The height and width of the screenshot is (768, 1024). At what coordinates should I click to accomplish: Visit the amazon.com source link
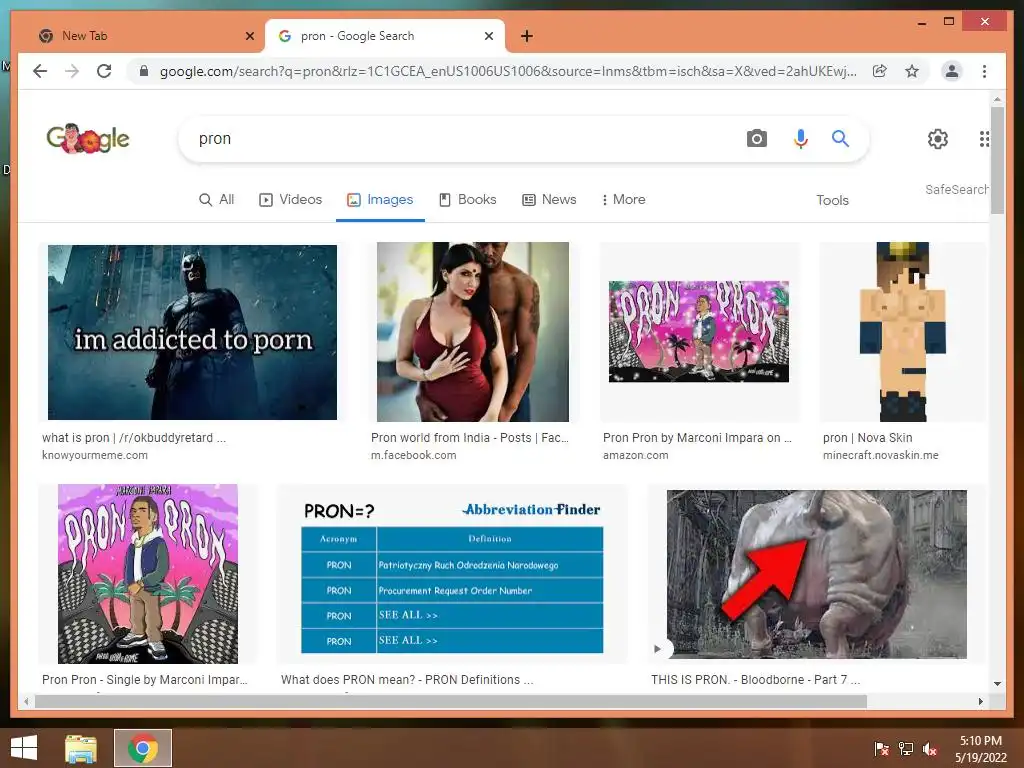635,455
